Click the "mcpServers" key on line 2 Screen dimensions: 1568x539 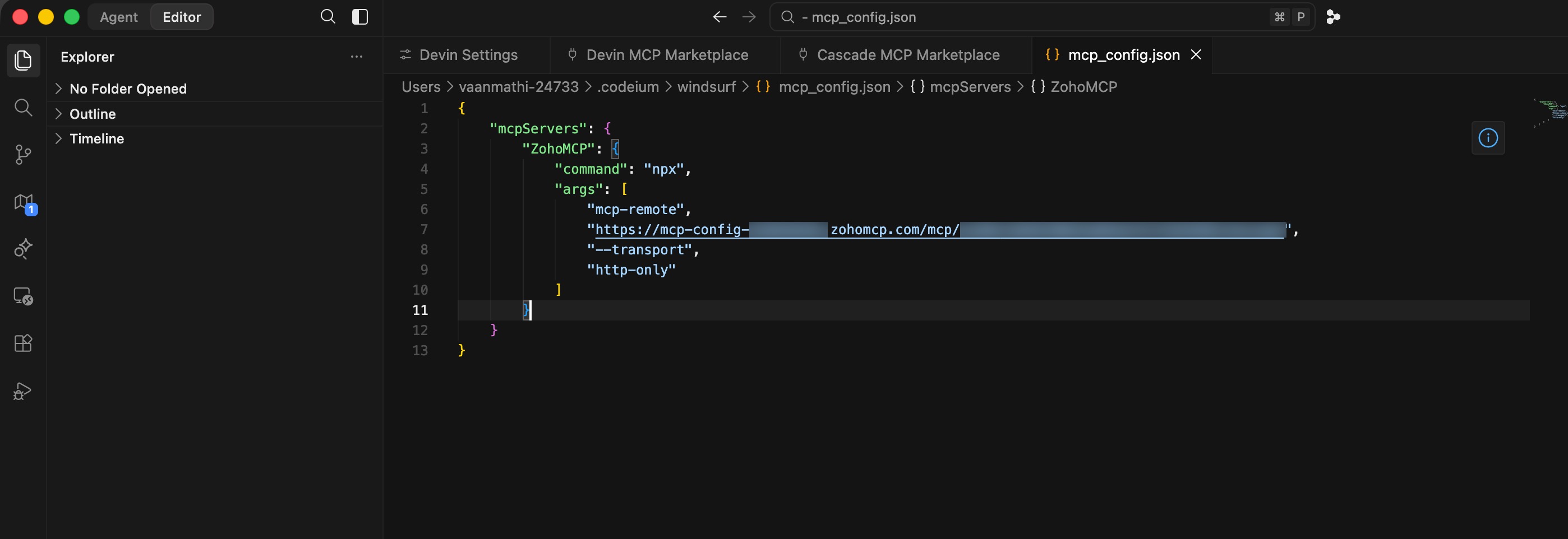tap(538, 128)
